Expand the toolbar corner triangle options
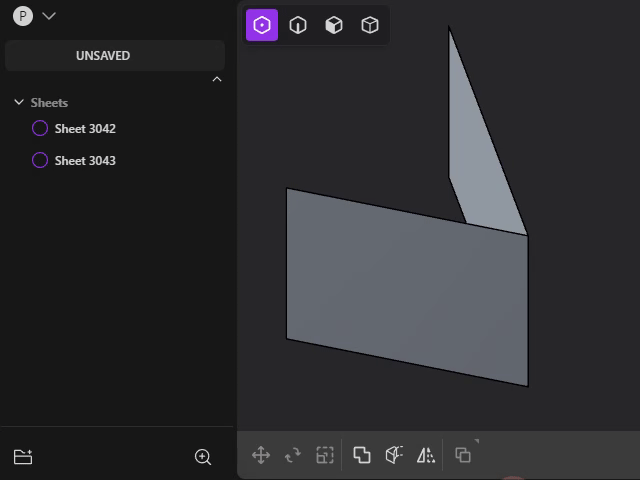This screenshot has width=640, height=480. pyautogui.click(x=477, y=441)
